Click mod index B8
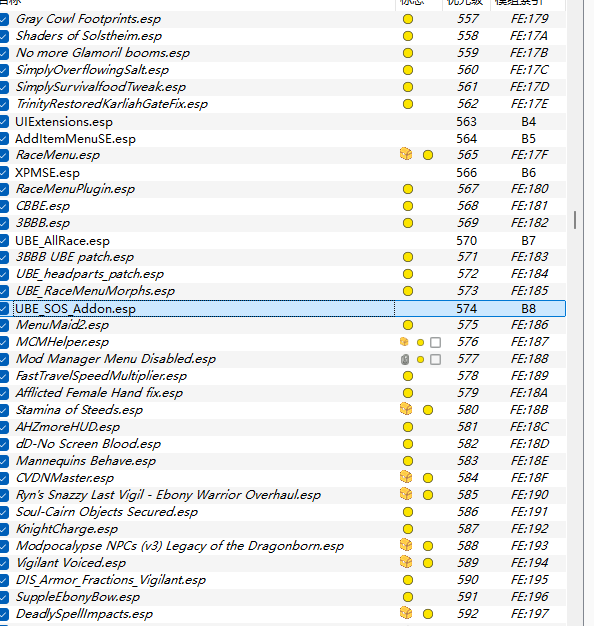 529,309
